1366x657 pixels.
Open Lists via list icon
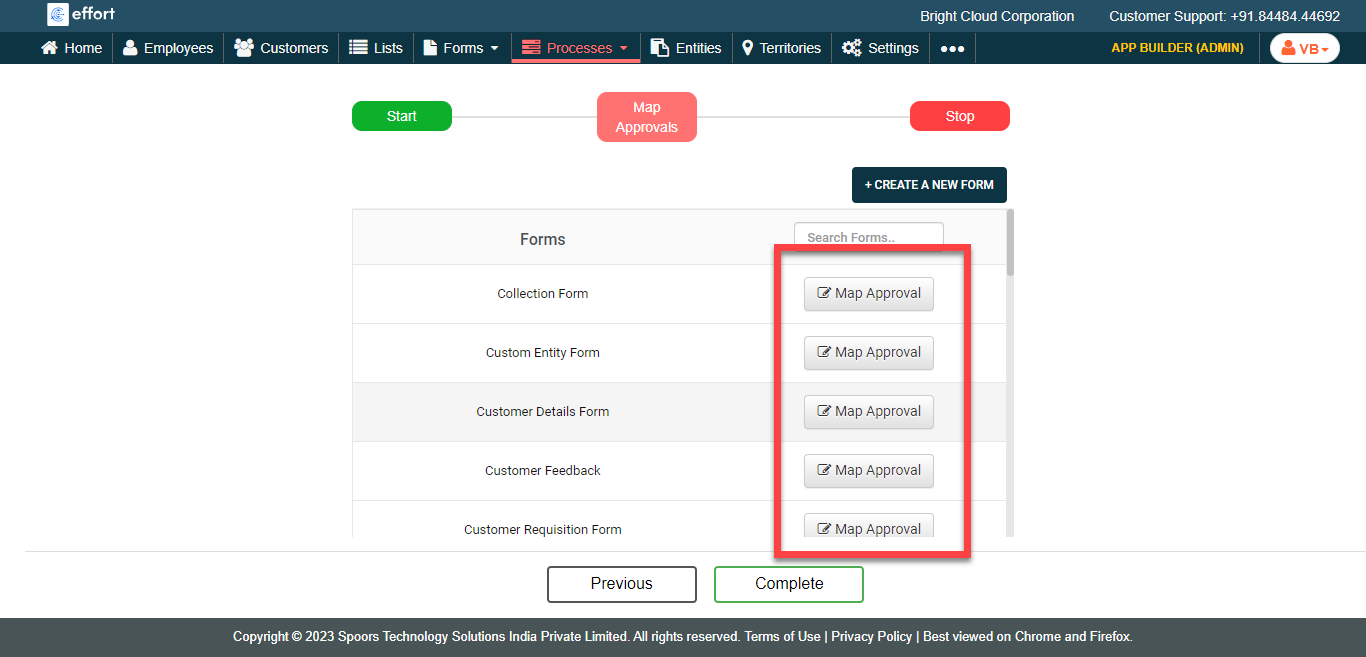click(x=358, y=48)
